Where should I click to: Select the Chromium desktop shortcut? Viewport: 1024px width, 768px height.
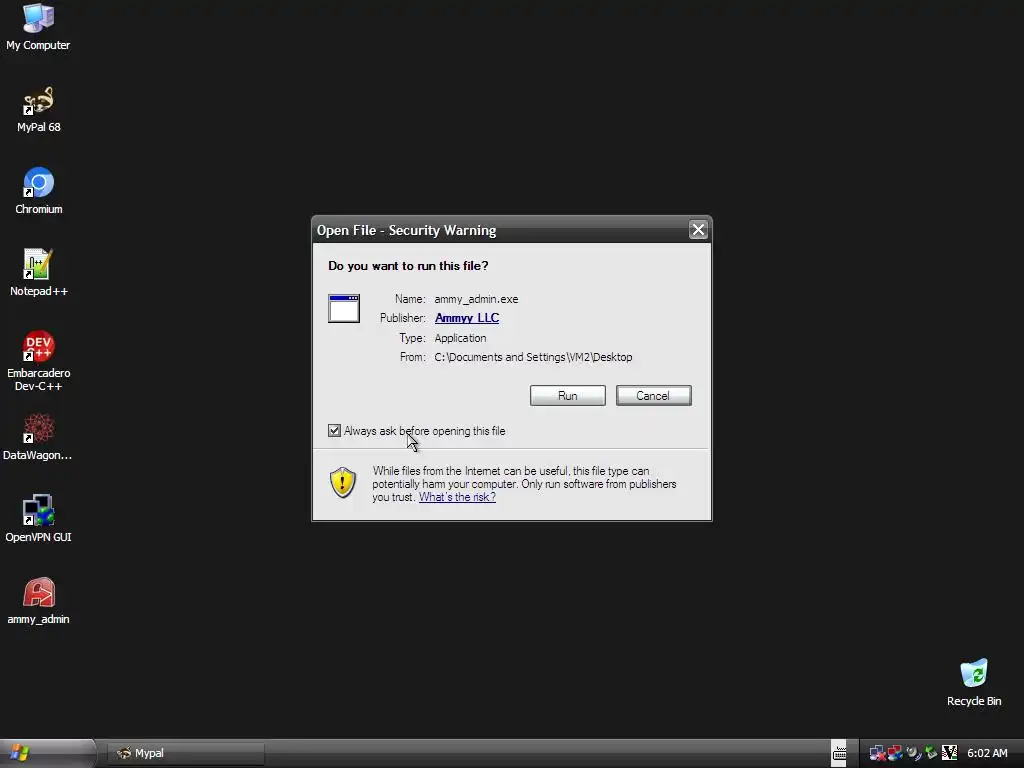point(38,191)
